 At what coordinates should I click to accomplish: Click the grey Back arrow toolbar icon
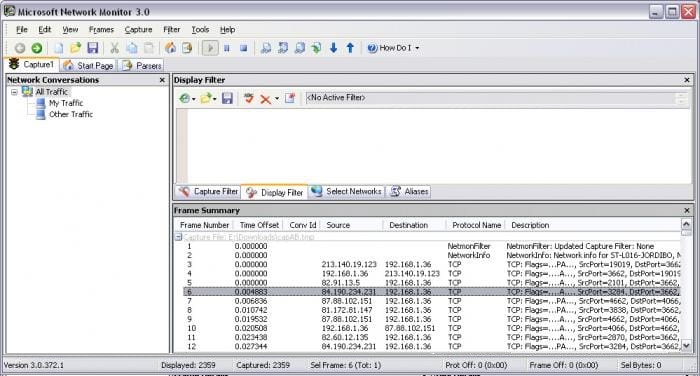pyautogui.click(x=20, y=48)
